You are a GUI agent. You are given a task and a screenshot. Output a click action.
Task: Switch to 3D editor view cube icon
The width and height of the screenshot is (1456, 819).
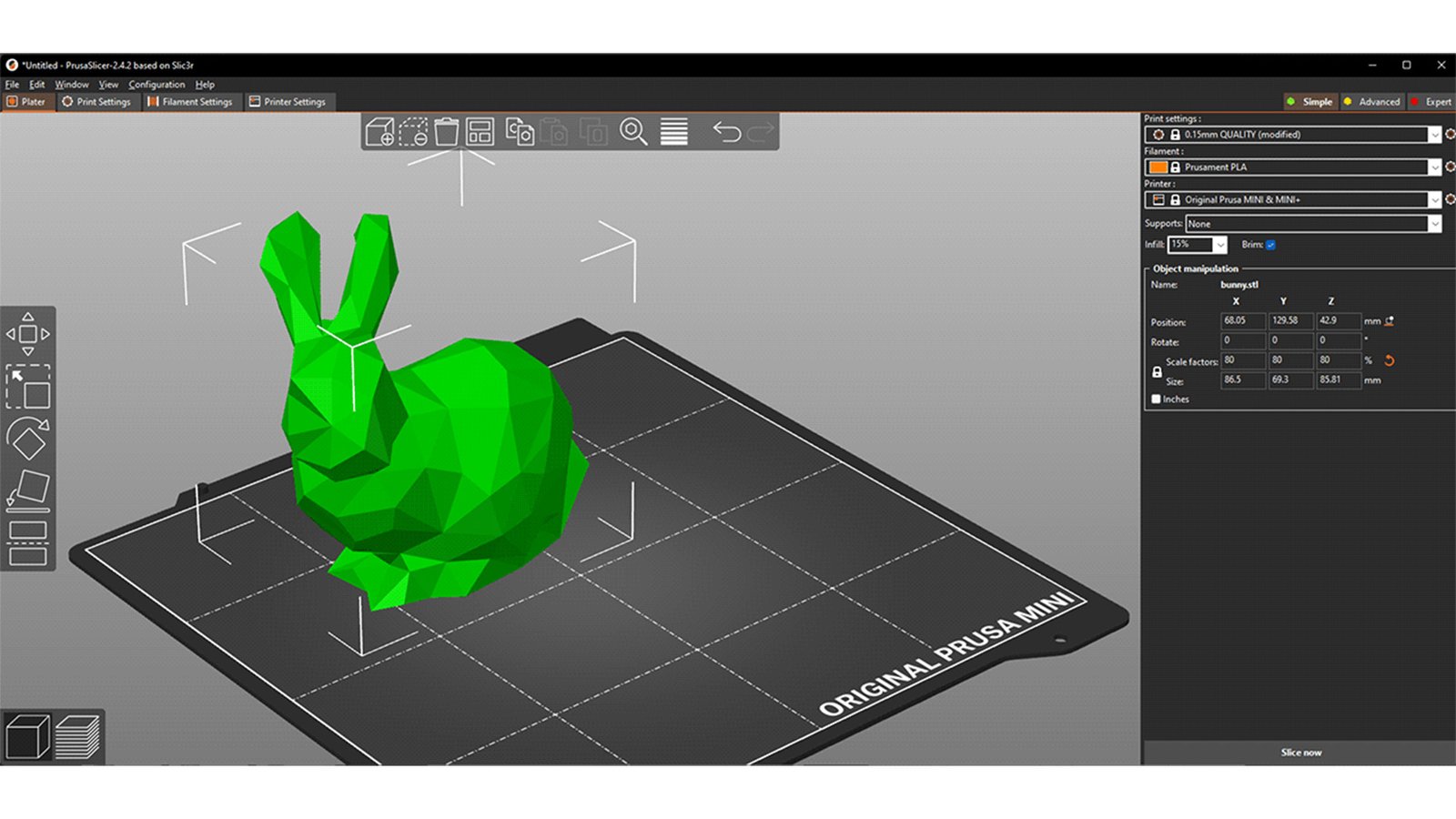[x=27, y=736]
